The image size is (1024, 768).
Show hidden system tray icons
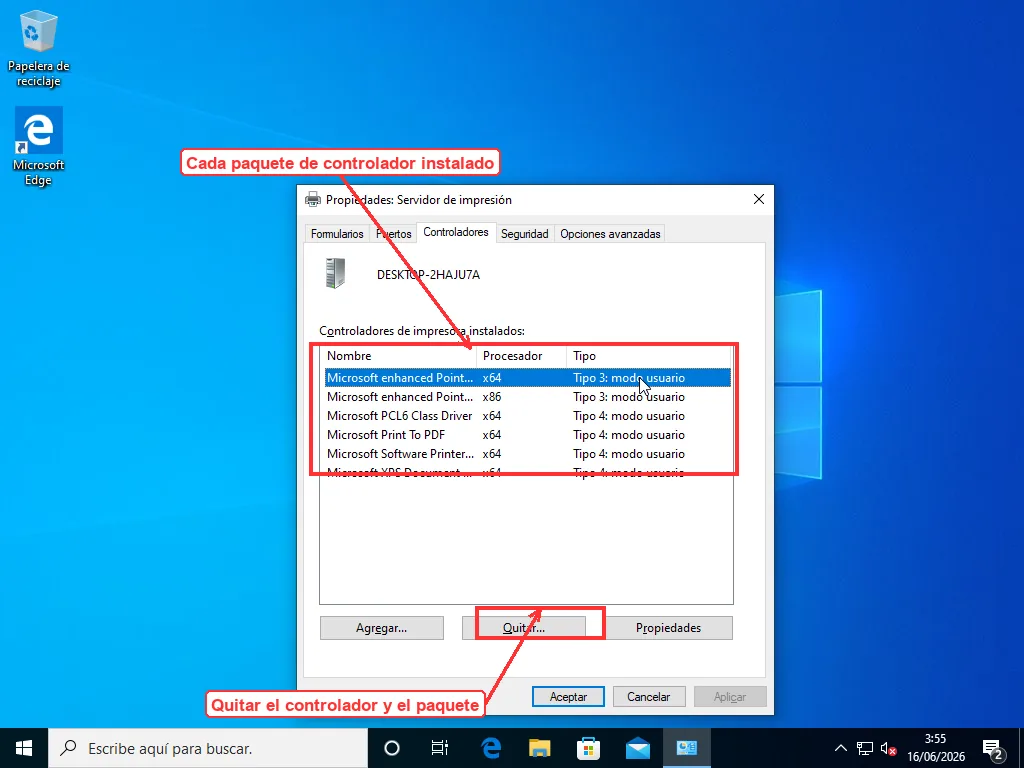tap(840, 748)
